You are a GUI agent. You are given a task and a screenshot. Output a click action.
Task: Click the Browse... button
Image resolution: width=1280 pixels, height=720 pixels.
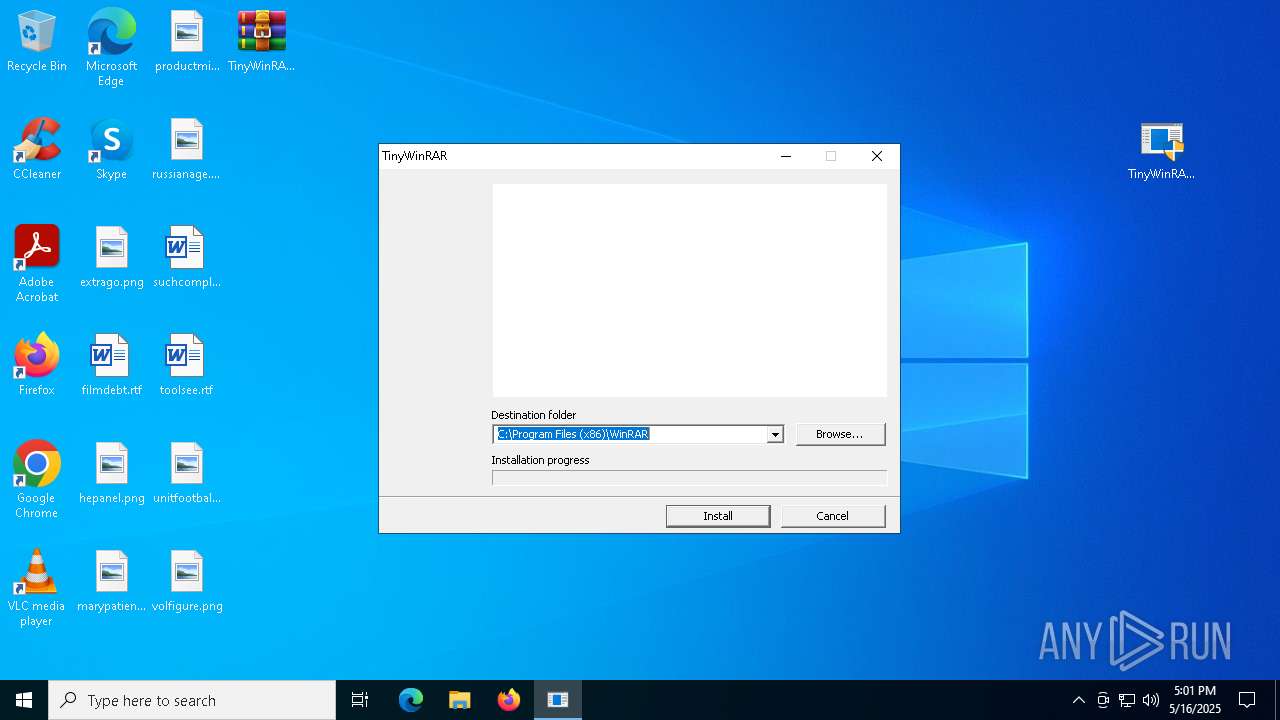(x=840, y=434)
